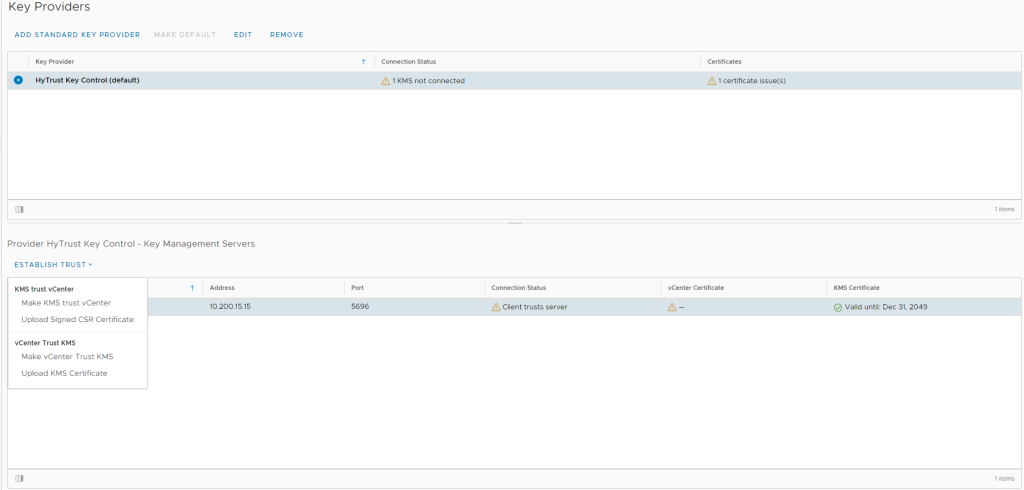Sort servers using arrow in name column header

click(x=191, y=288)
